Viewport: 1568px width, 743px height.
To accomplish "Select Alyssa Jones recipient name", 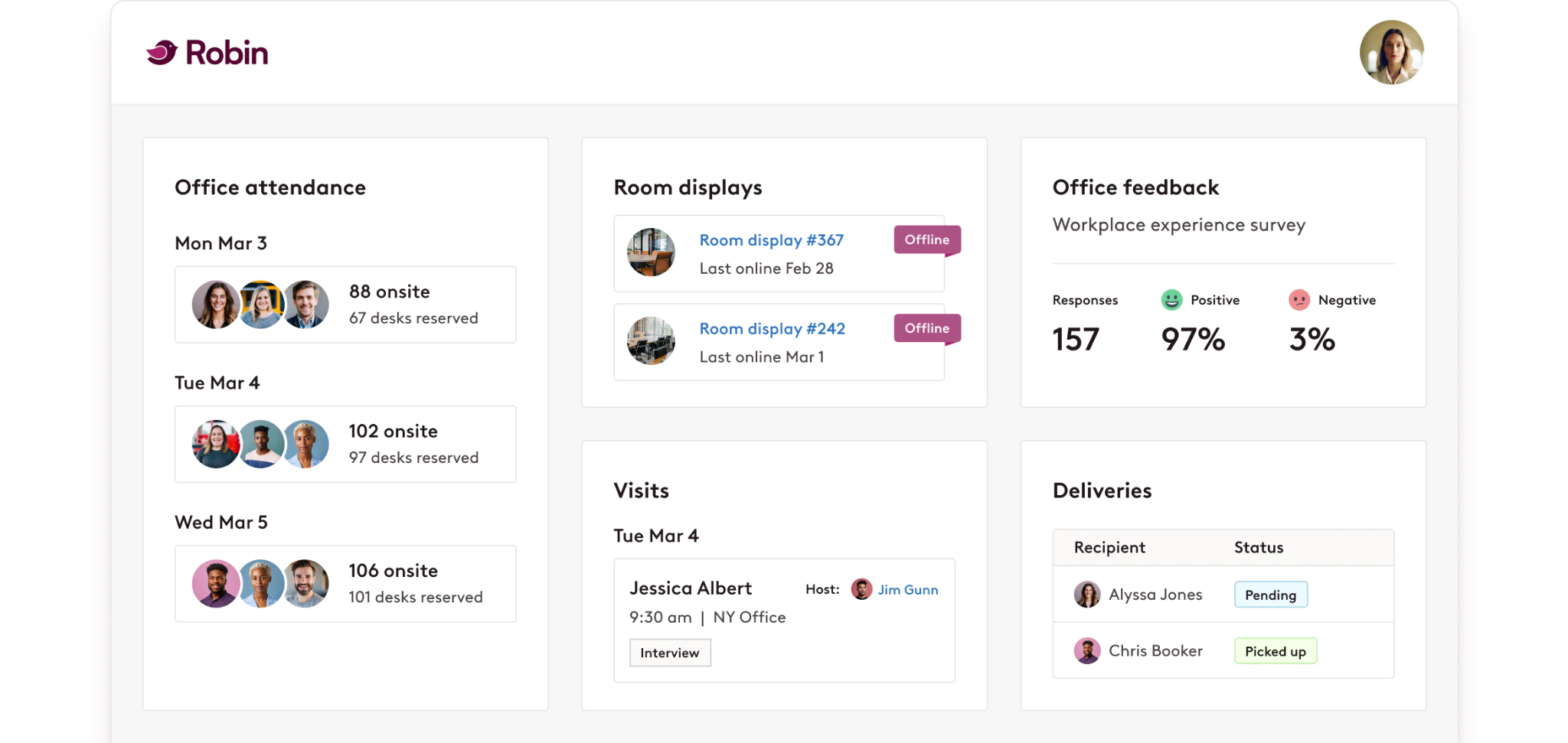I will (1155, 595).
